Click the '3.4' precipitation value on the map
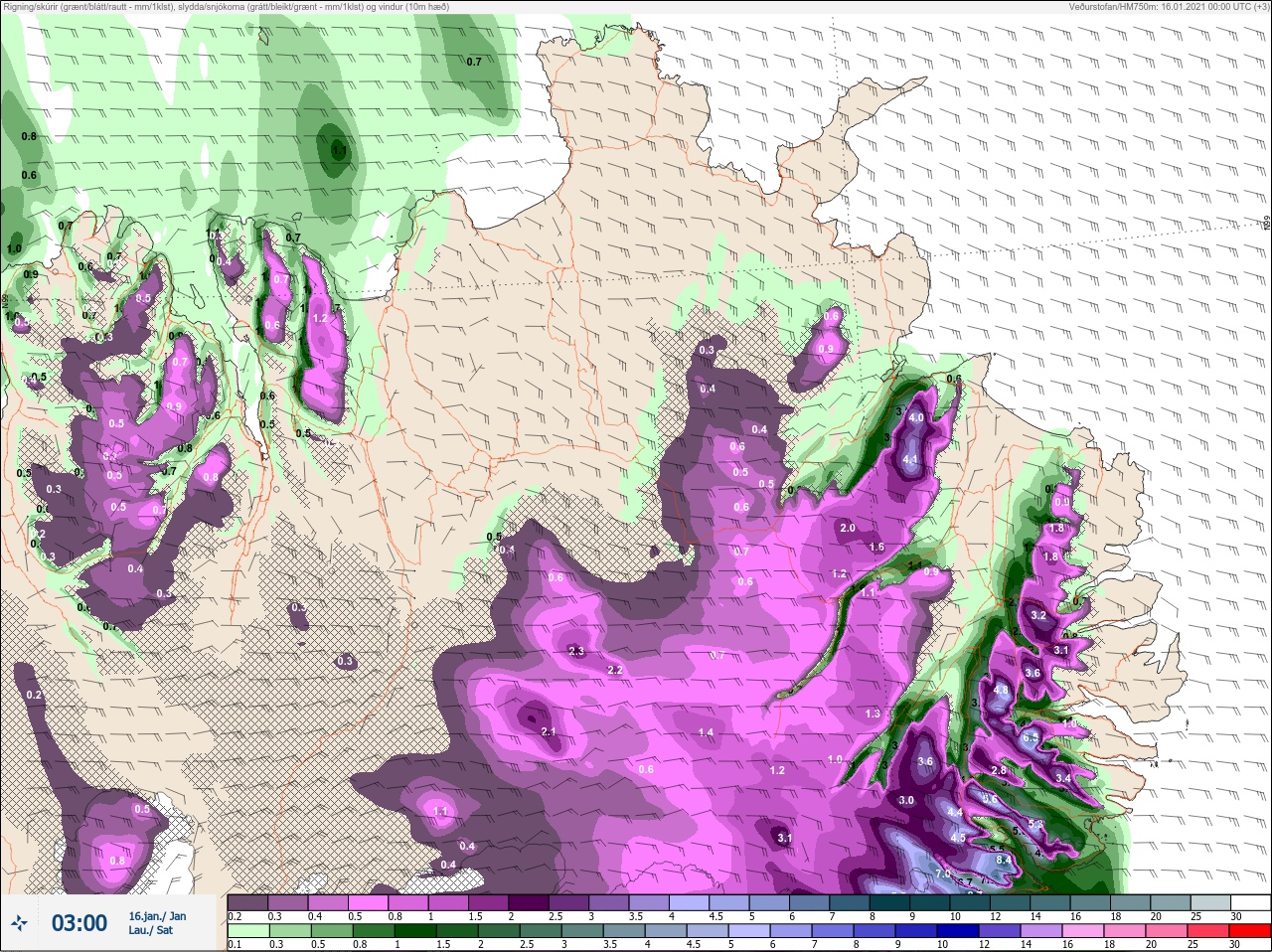Screen dimensions: 1272x952 pyautogui.click(x=1063, y=778)
